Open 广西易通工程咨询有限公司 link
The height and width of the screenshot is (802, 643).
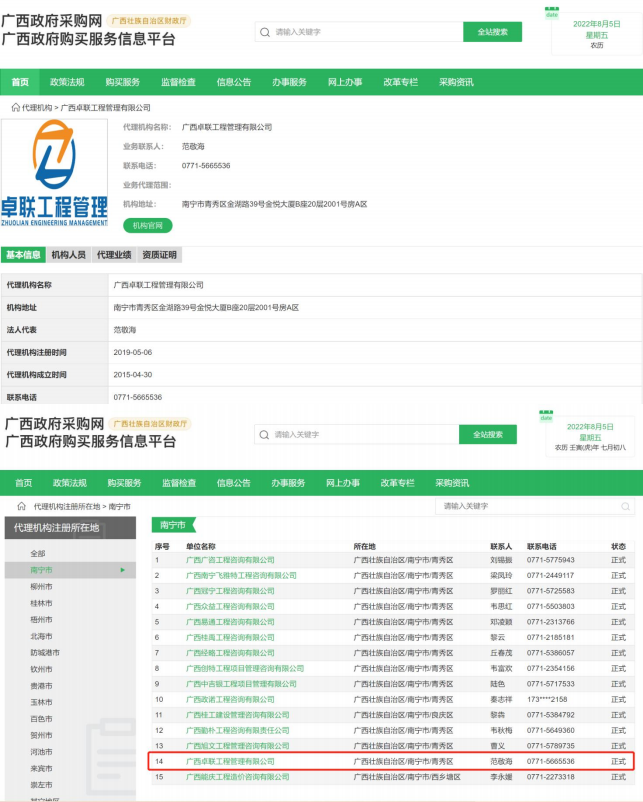pyautogui.click(x=230, y=622)
